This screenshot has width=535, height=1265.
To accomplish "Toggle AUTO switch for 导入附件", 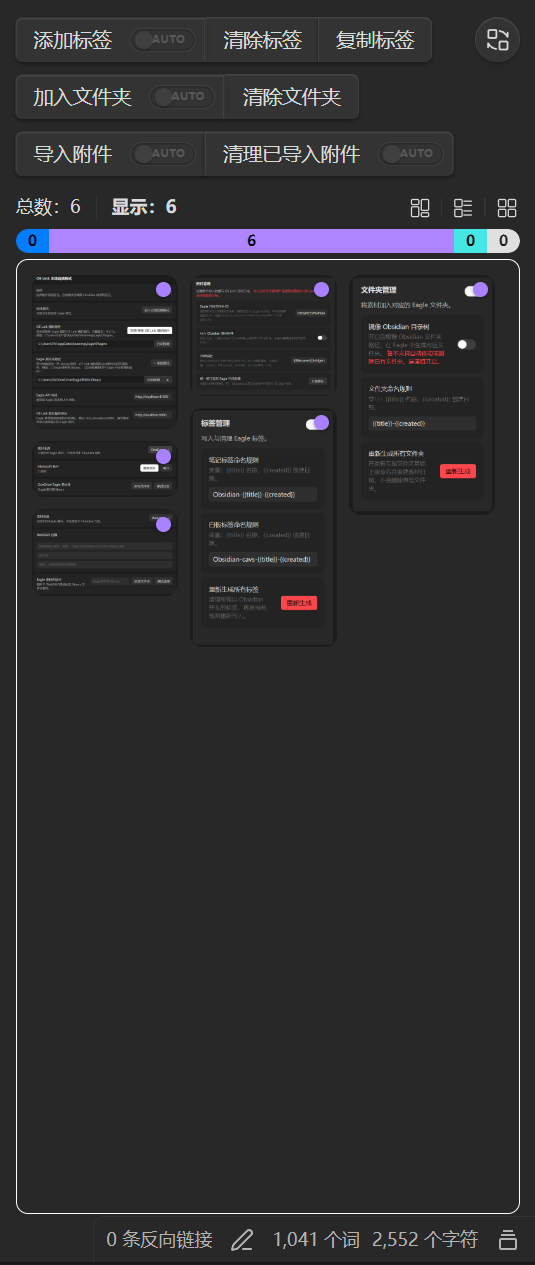I will [161, 154].
